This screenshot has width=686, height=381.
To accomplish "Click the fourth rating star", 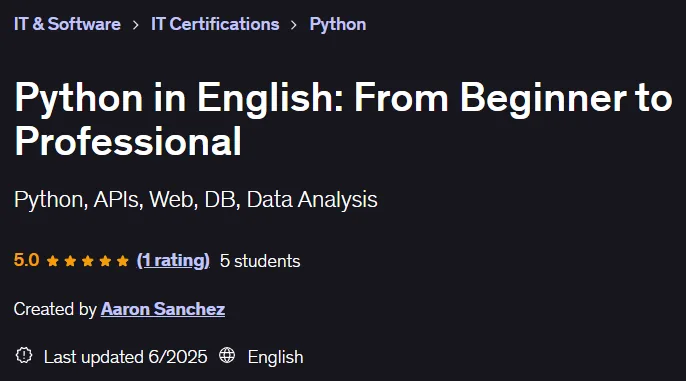I will click(105, 261).
